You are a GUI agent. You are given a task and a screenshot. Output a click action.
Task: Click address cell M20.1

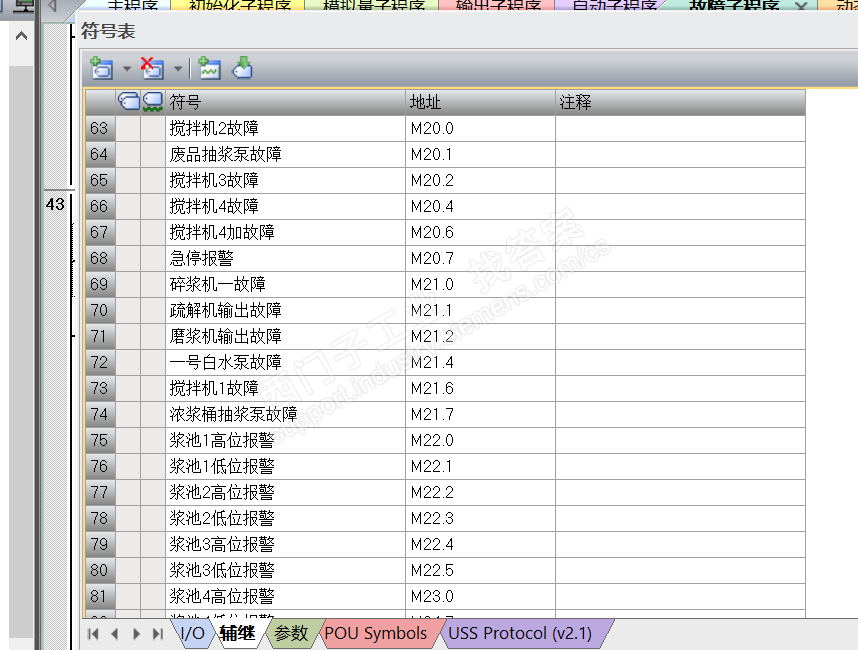(x=480, y=154)
